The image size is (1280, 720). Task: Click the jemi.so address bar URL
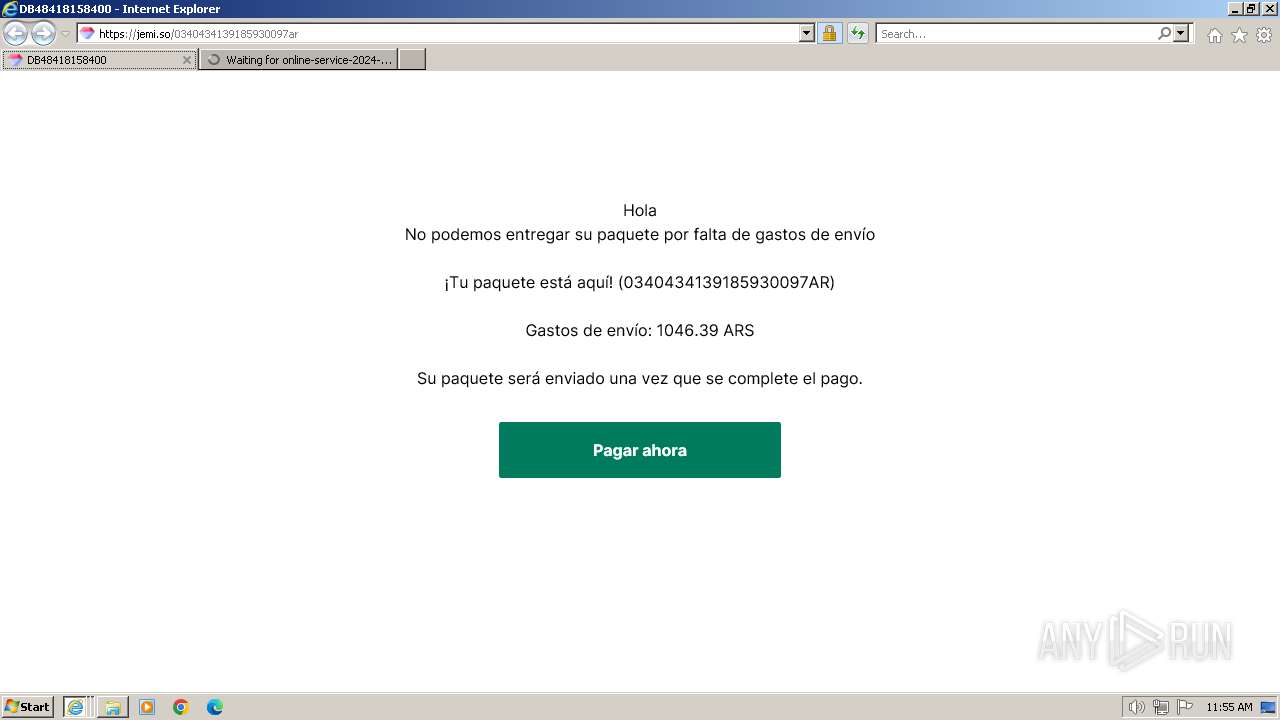(198, 34)
